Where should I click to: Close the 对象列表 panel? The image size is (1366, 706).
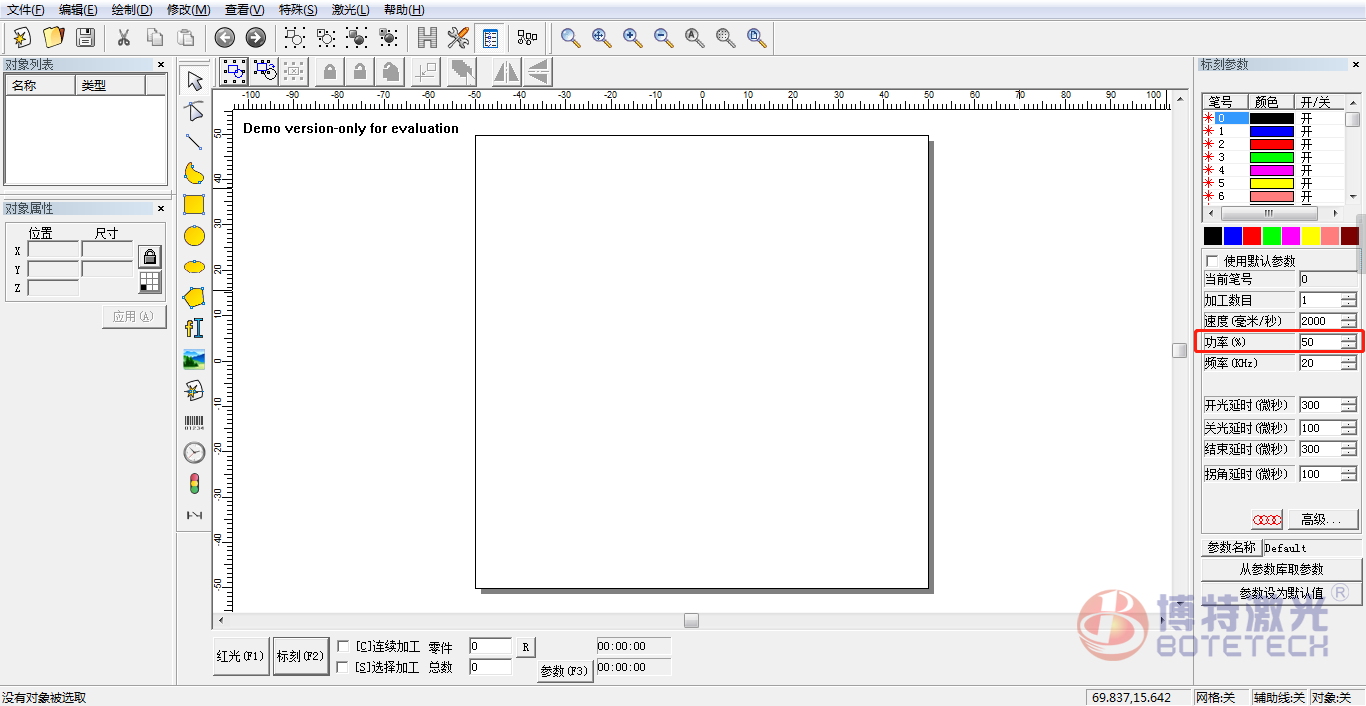(x=161, y=65)
